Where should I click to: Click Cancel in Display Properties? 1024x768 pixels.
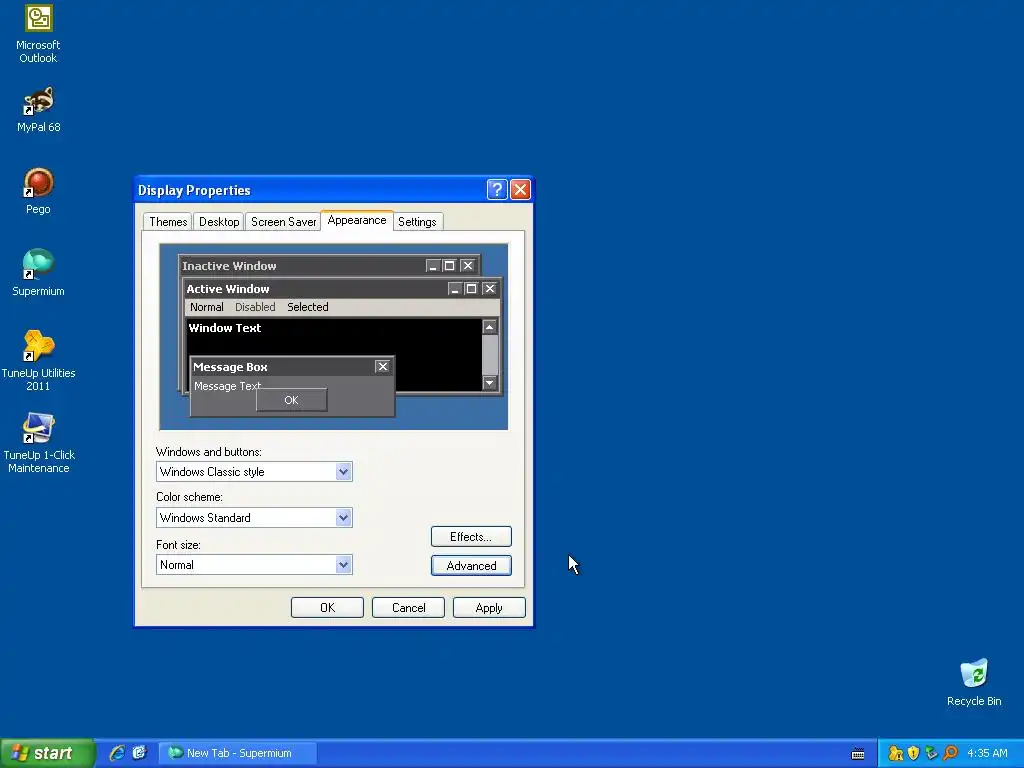[408, 607]
